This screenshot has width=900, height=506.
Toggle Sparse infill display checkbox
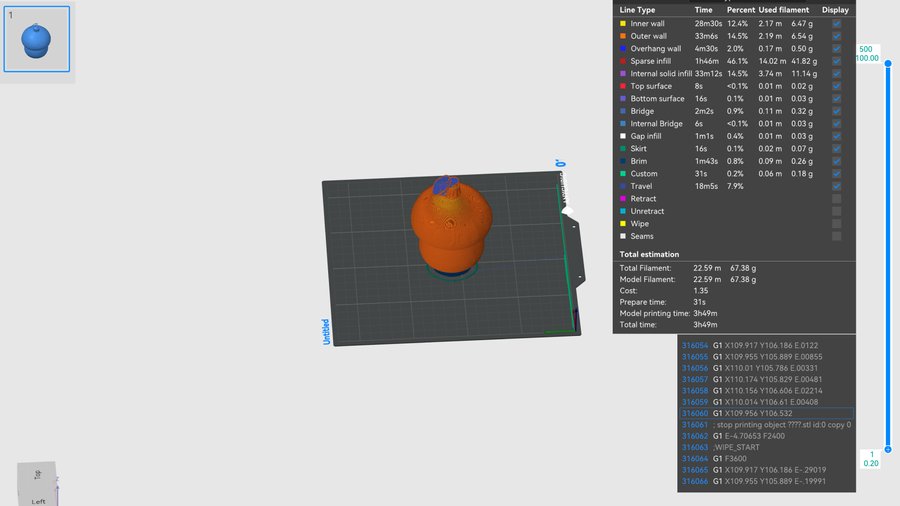coord(836,61)
